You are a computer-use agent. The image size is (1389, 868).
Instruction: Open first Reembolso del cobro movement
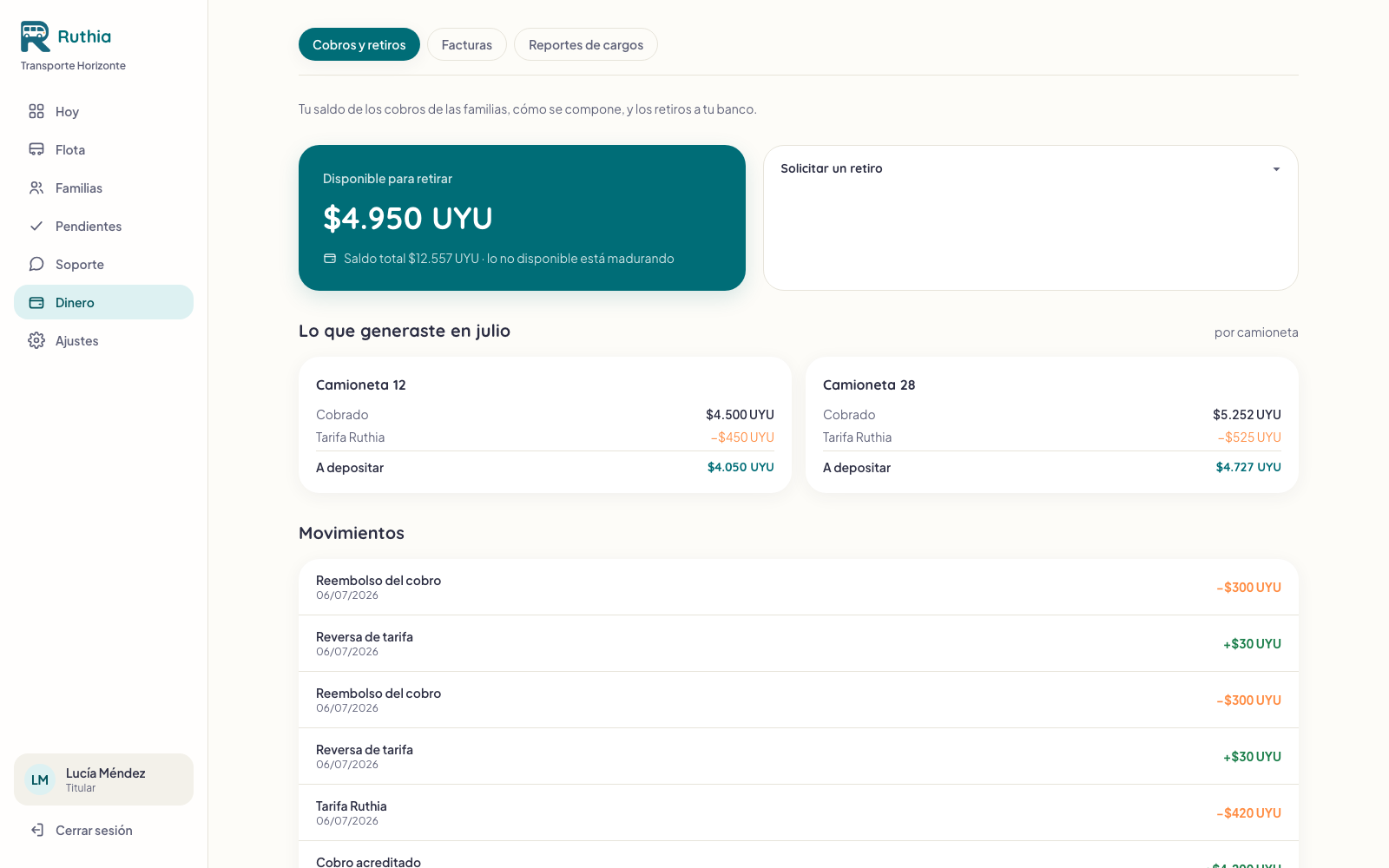799,587
